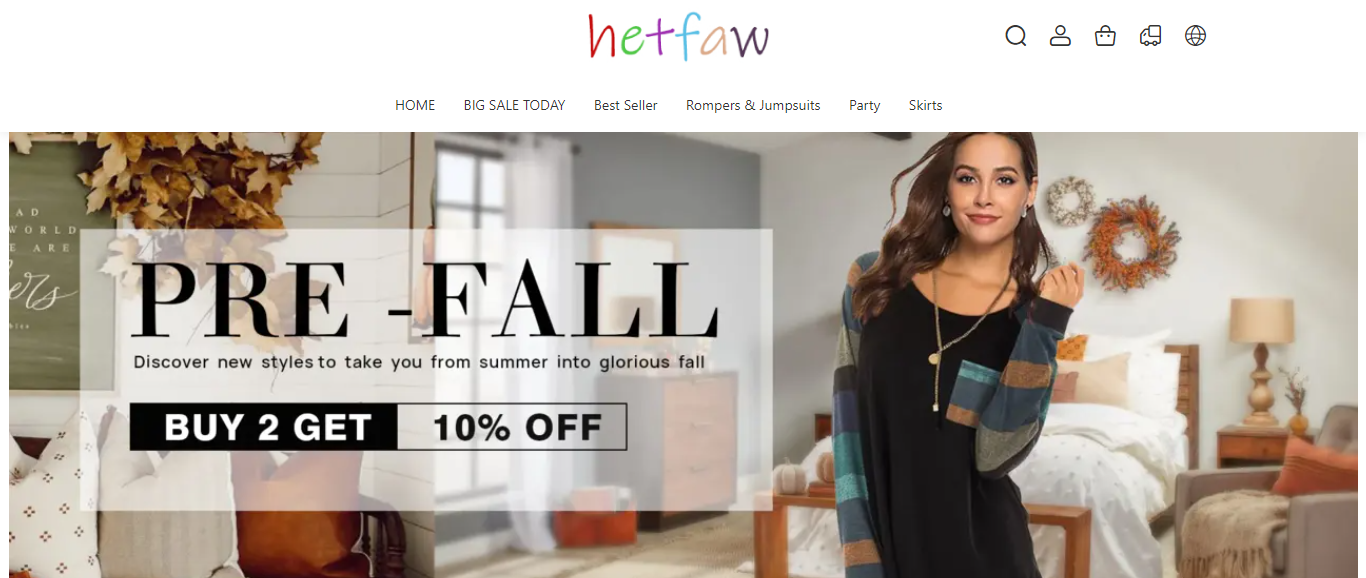Viewport: 1366px width, 578px height.
Task: Open the globe language selector icon
Action: pyautogui.click(x=1195, y=36)
